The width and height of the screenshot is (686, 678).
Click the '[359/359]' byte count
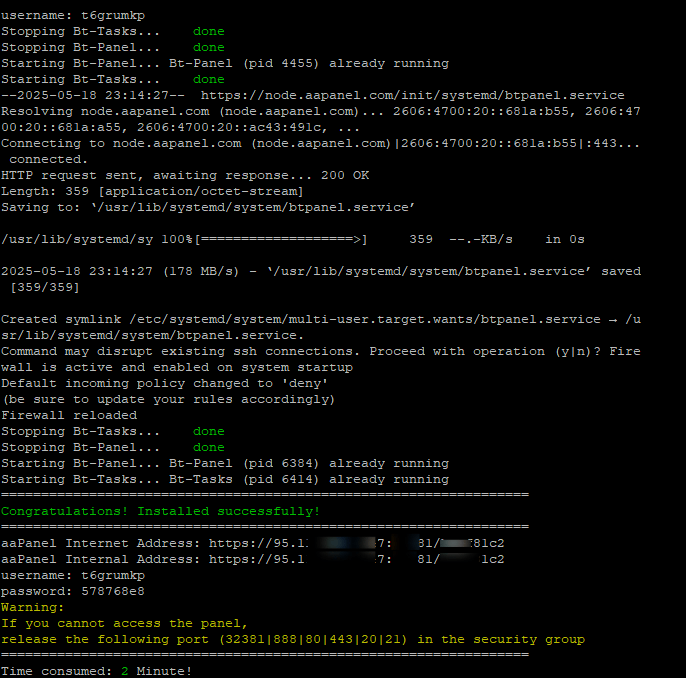(x=45, y=287)
